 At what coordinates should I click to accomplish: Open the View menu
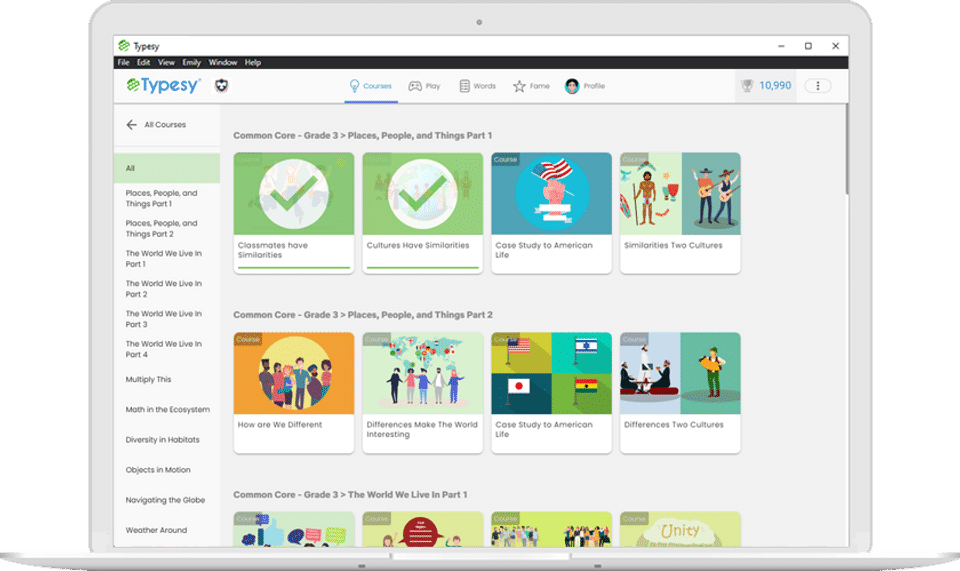[166, 62]
